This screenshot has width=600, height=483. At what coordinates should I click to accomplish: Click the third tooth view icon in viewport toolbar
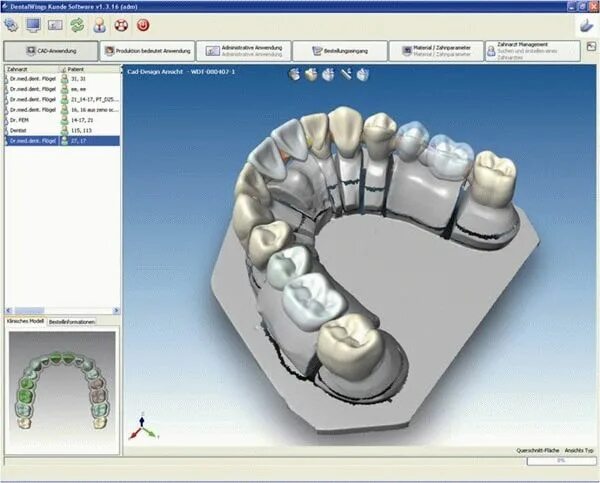point(328,74)
